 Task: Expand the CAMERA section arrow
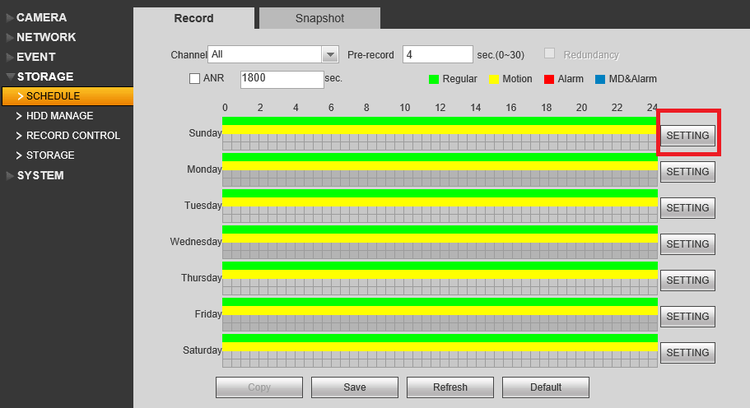point(10,18)
